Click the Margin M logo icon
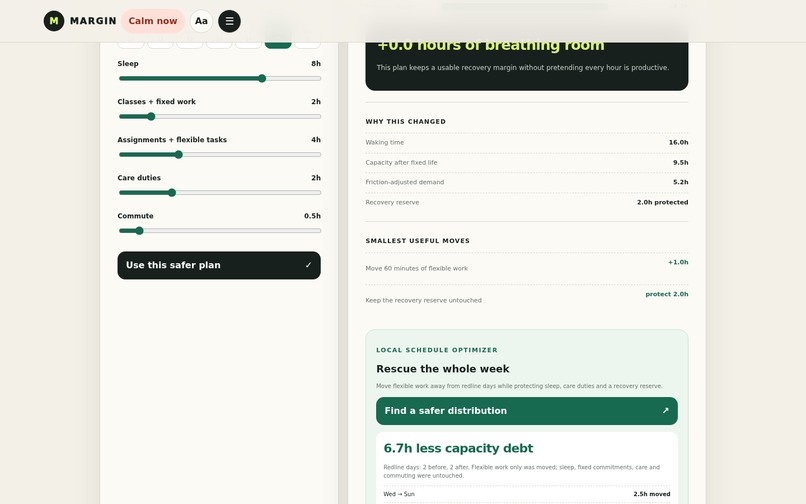The height and width of the screenshot is (504, 806). [54, 21]
